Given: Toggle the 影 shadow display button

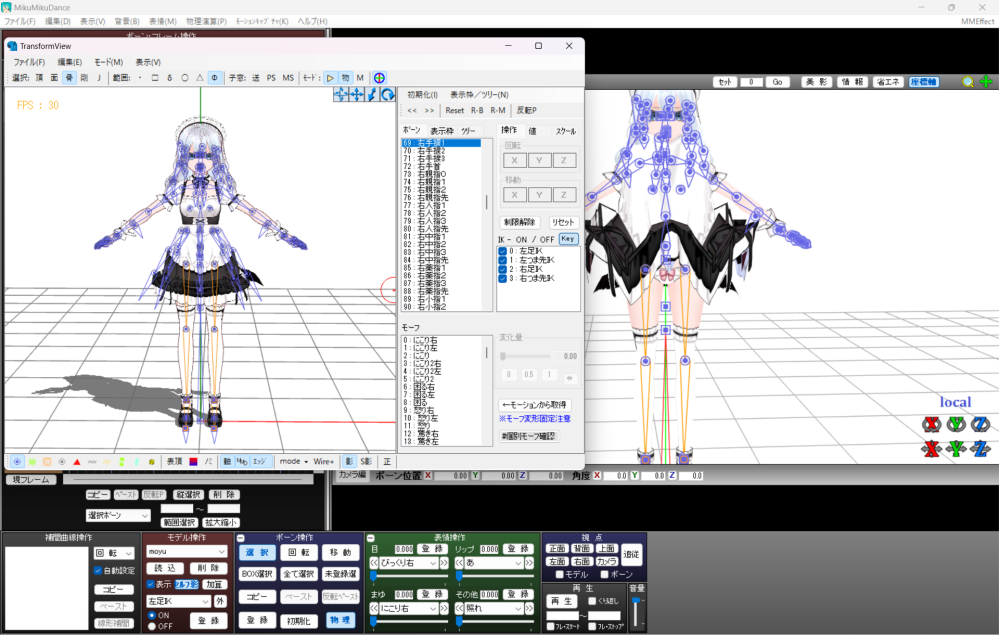Looking at the screenshot, I should (x=349, y=462).
